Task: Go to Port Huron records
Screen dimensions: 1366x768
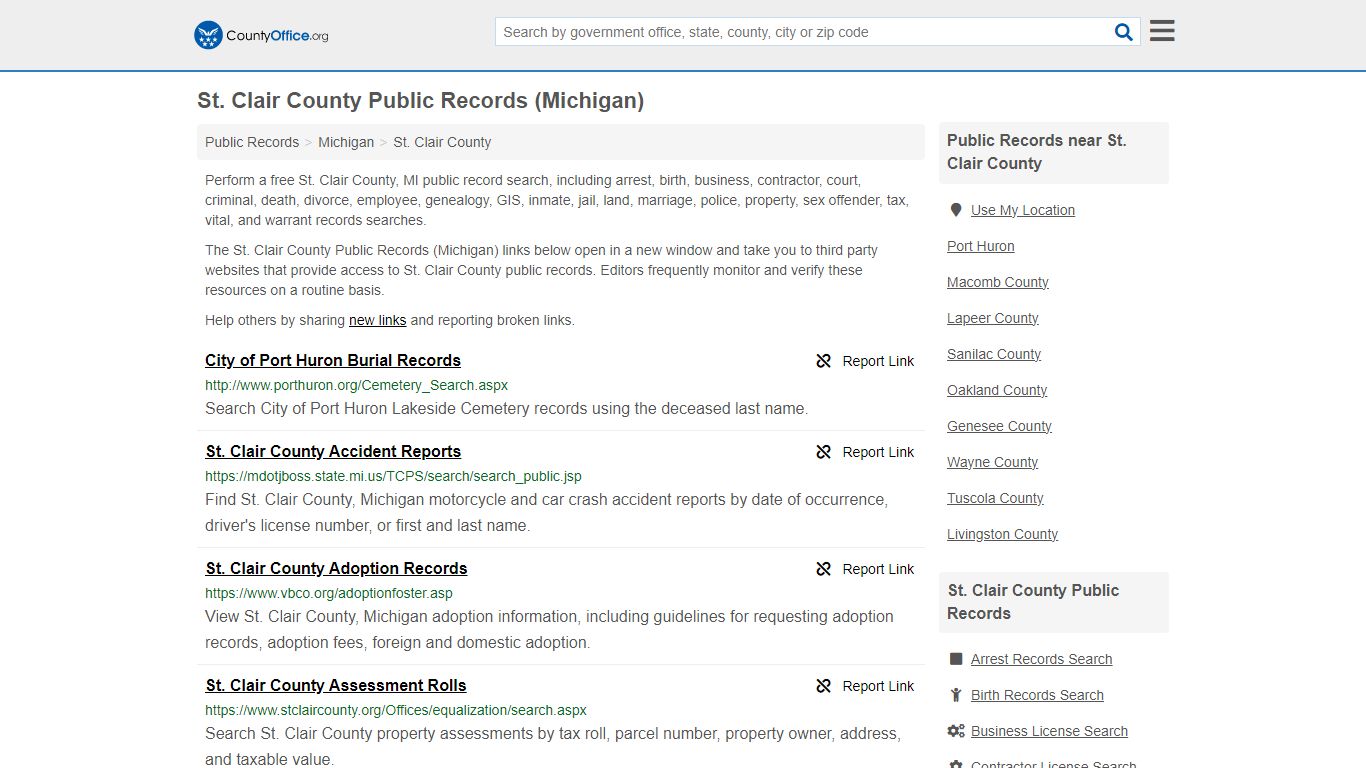Action: (981, 246)
